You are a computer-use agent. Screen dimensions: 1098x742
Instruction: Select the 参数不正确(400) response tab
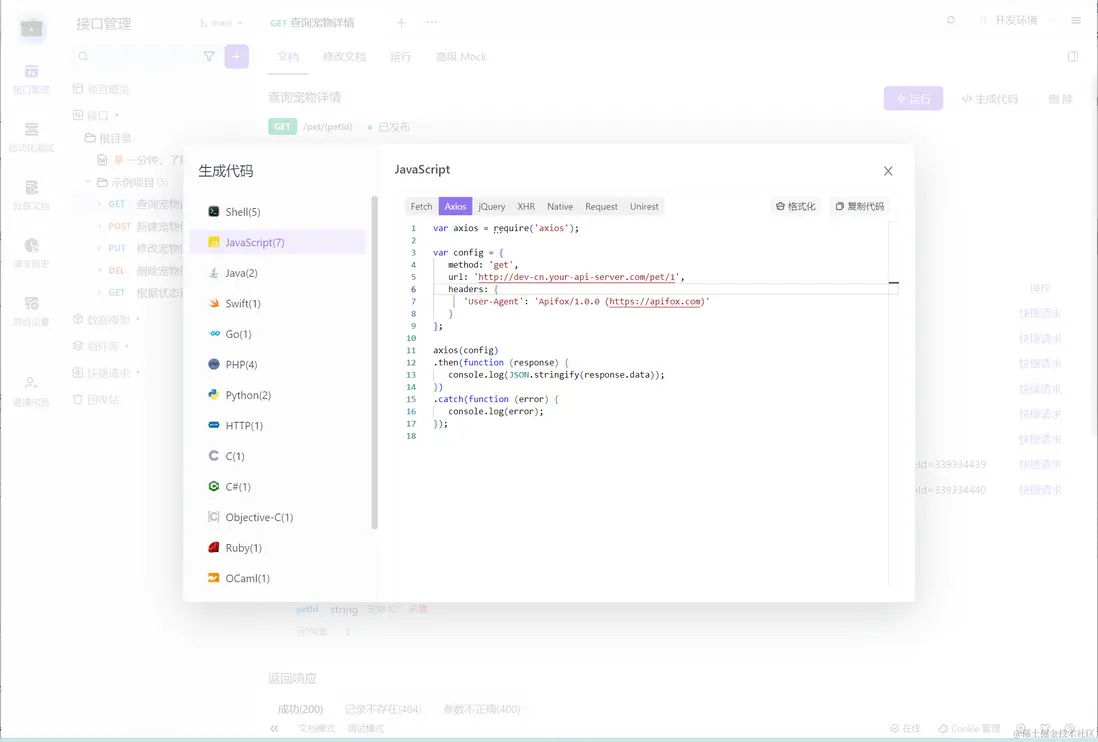(x=482, y=709)
